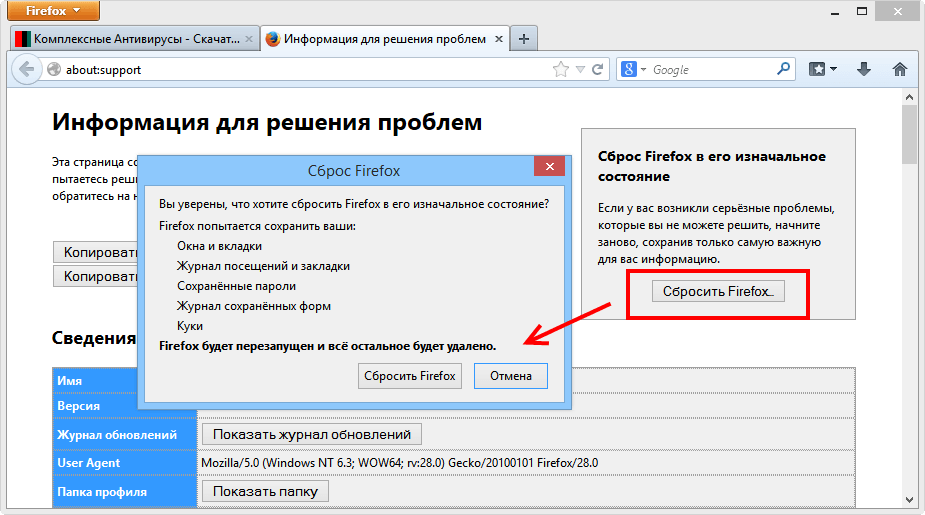Click Сбросить Firefox... button in side panel
Image resolution: width=925 pixels, height=515 pixels.
718,291
